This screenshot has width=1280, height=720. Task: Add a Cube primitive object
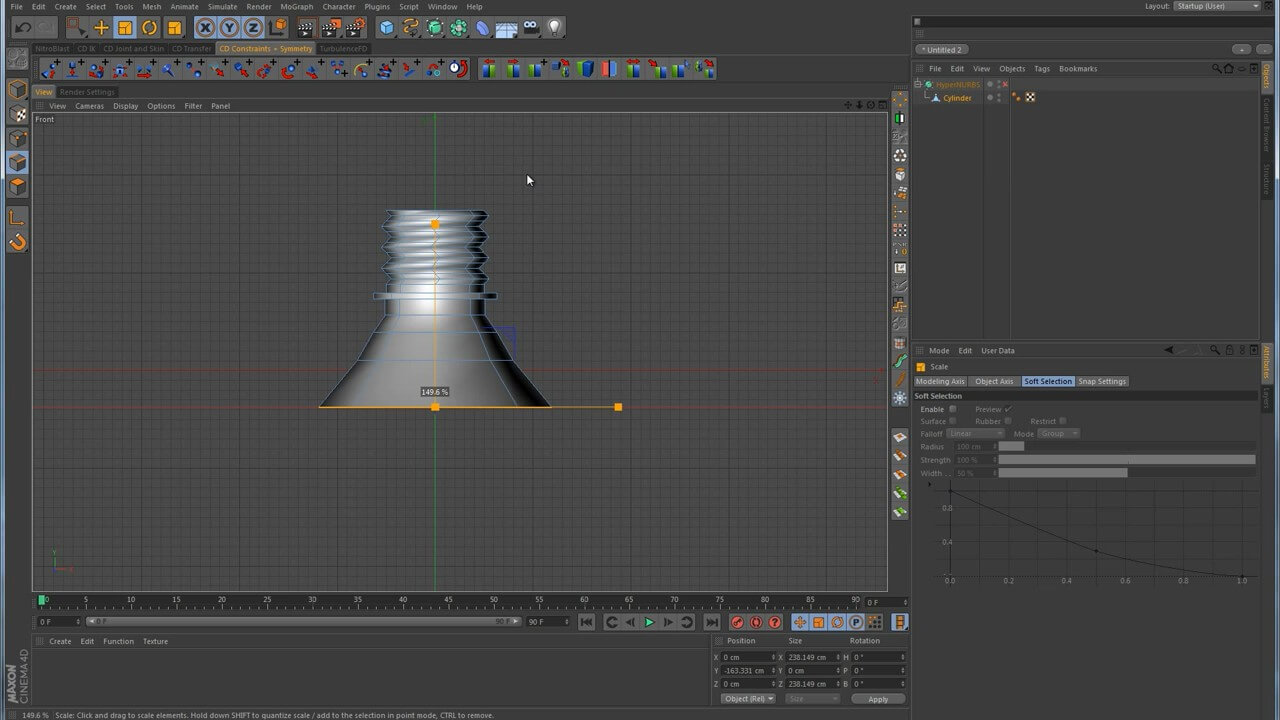pos(386,28)
